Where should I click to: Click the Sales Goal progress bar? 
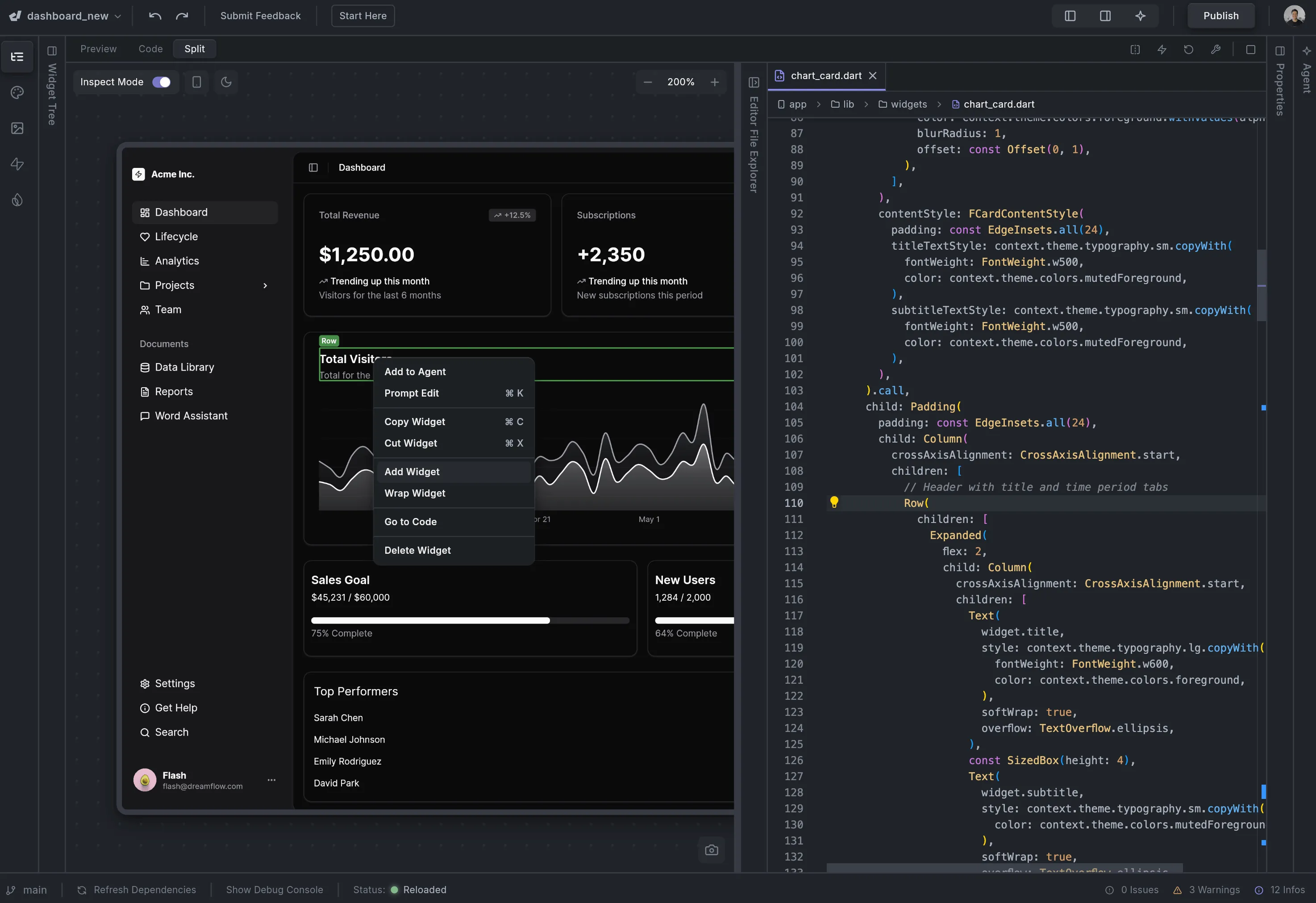(x=470, y=620)
